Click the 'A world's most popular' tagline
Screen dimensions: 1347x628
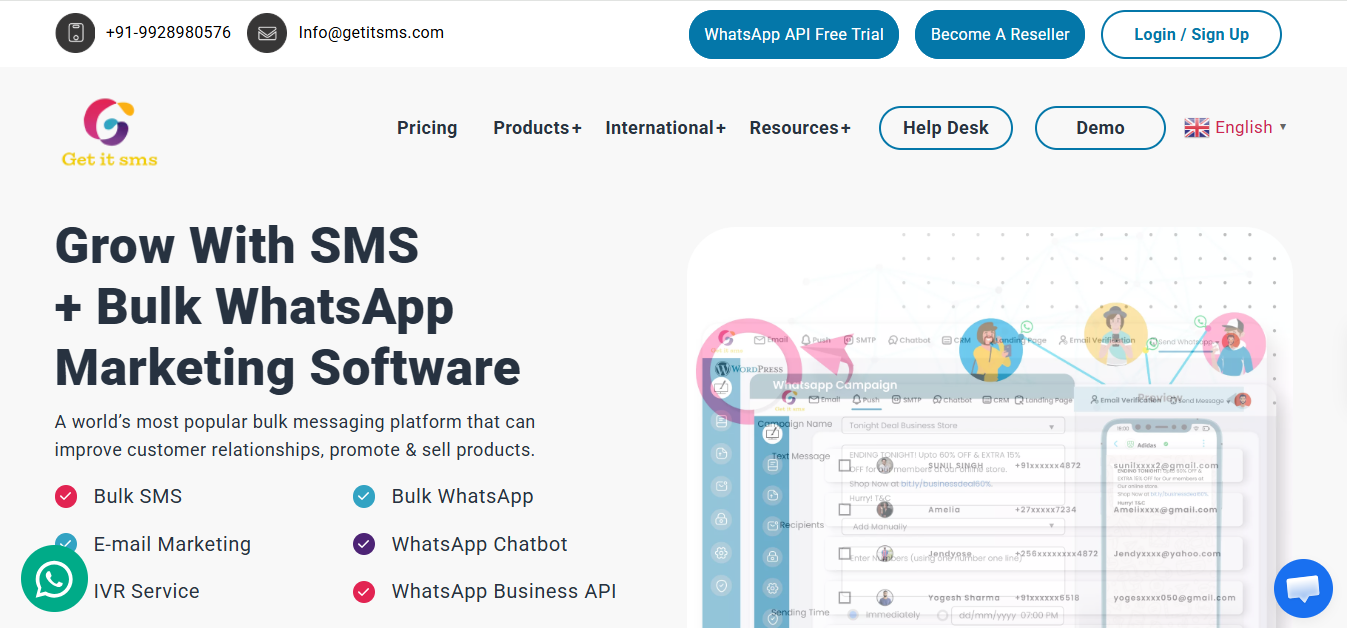coord(295,436)
